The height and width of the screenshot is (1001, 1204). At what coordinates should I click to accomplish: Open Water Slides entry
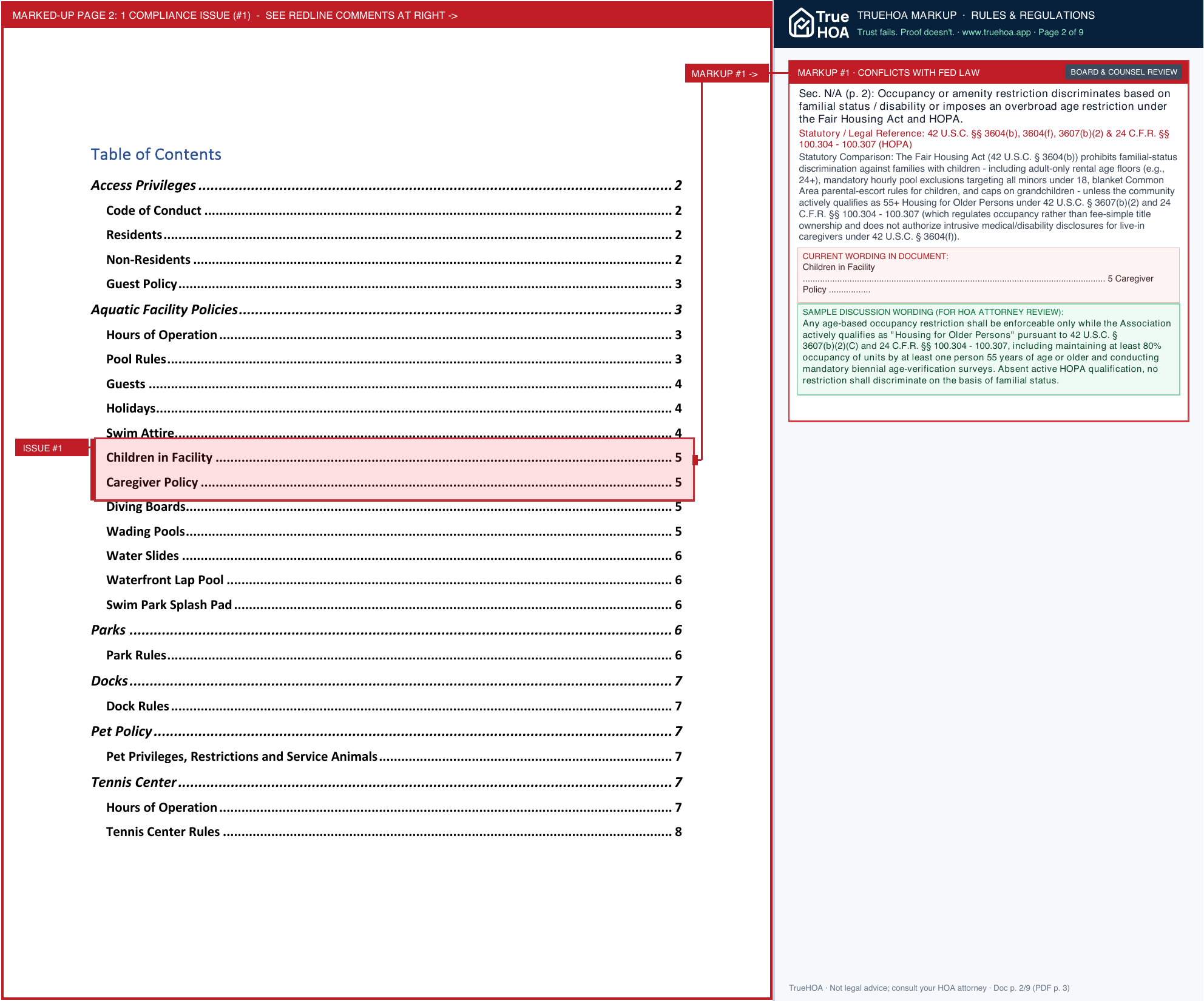[x=394, y=556]
